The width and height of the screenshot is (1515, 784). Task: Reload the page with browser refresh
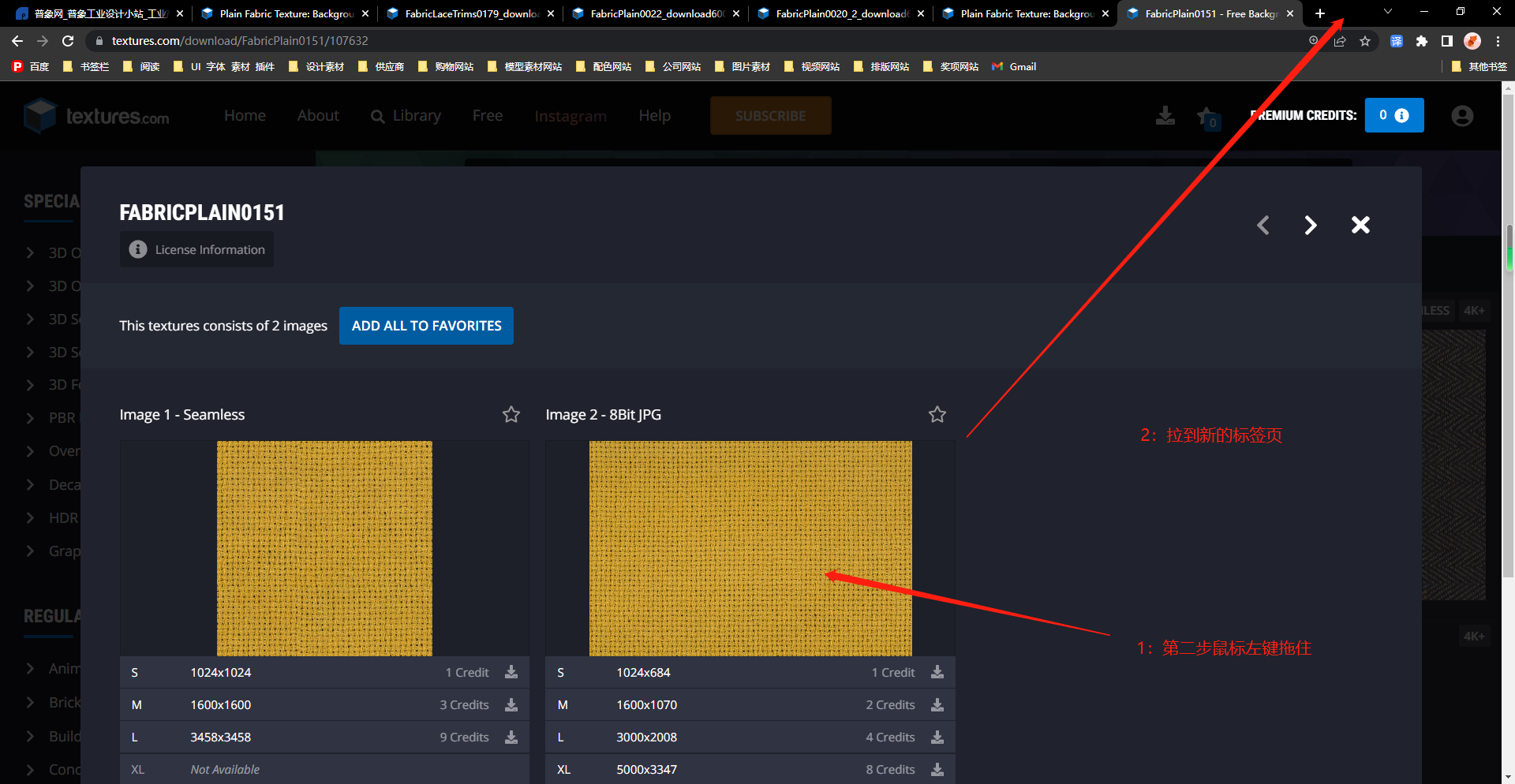pos(68,41)
